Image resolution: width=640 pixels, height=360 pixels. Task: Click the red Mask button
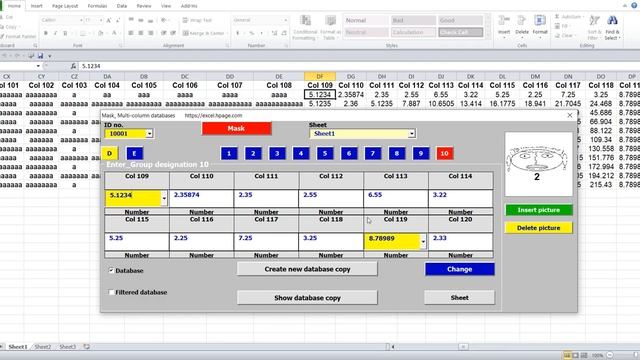(236, 128)
